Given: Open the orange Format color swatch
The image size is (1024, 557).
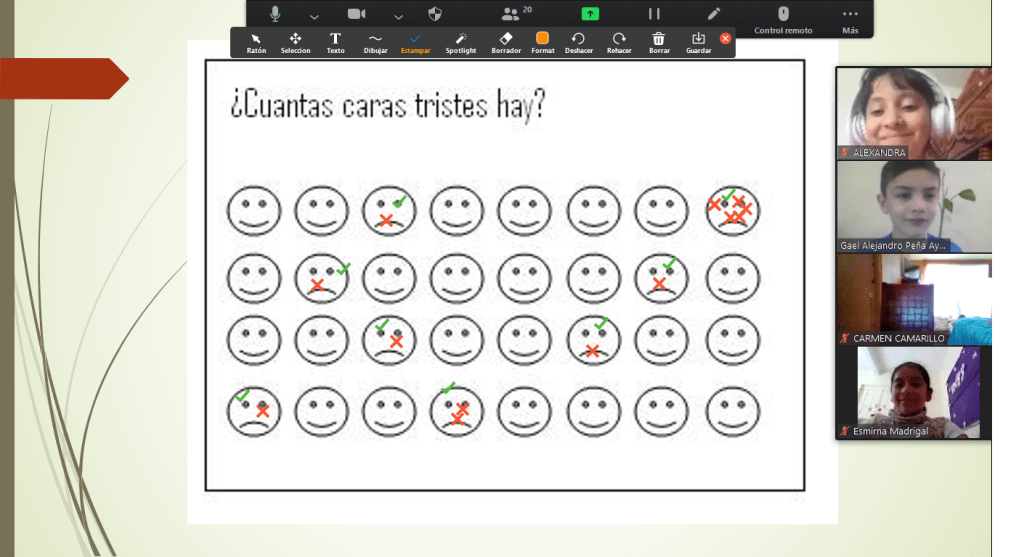Looking at the screenshot, I should tap(542, 42).
